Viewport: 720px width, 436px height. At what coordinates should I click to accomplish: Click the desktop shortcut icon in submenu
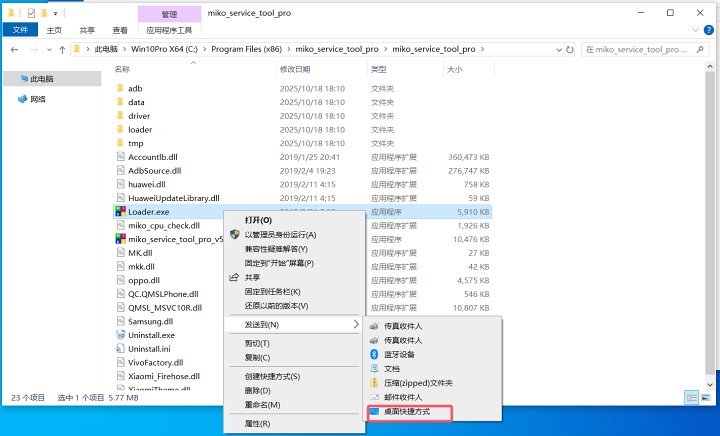tap(374, 411)
